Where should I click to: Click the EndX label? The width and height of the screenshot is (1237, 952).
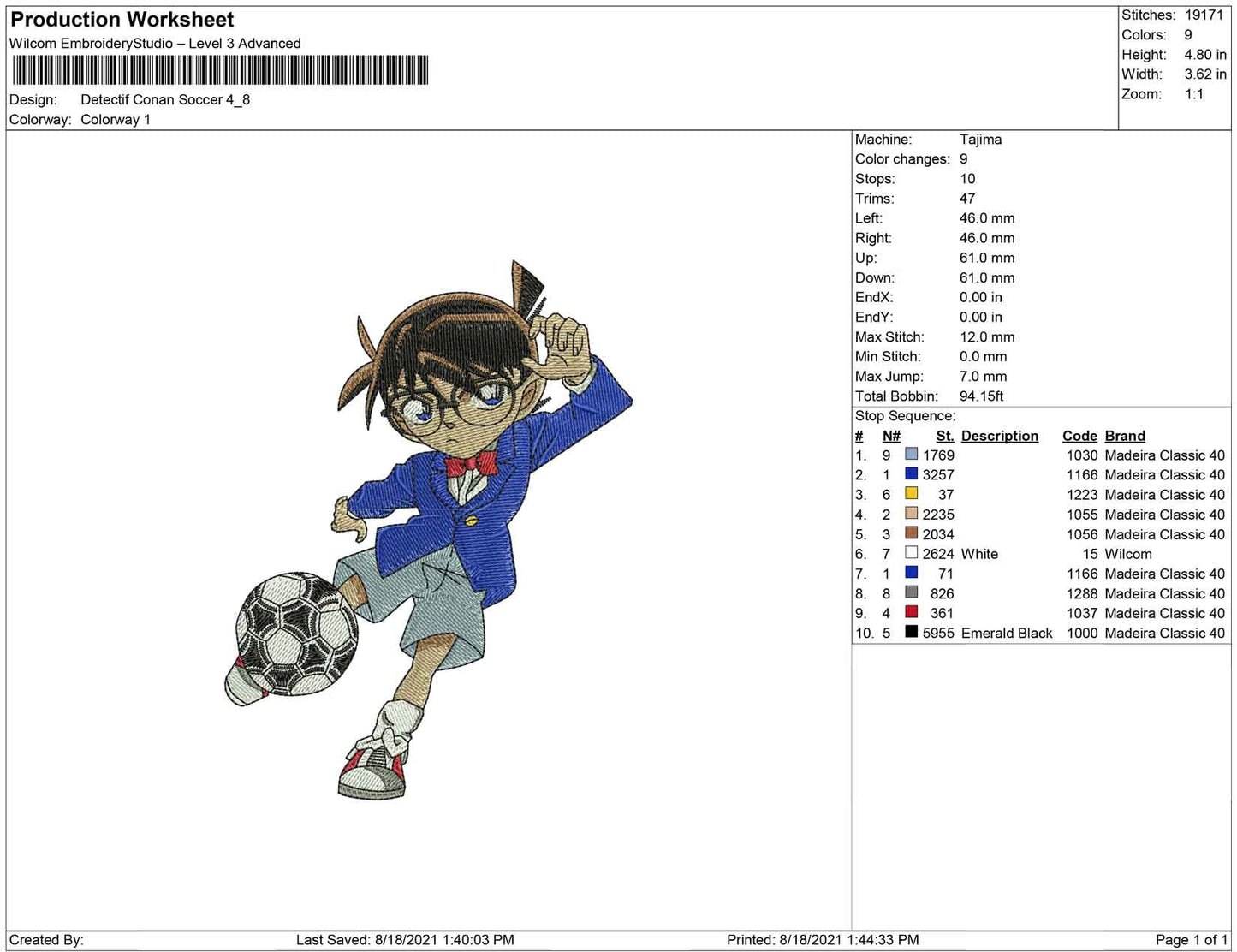click(x=874, y=297)
